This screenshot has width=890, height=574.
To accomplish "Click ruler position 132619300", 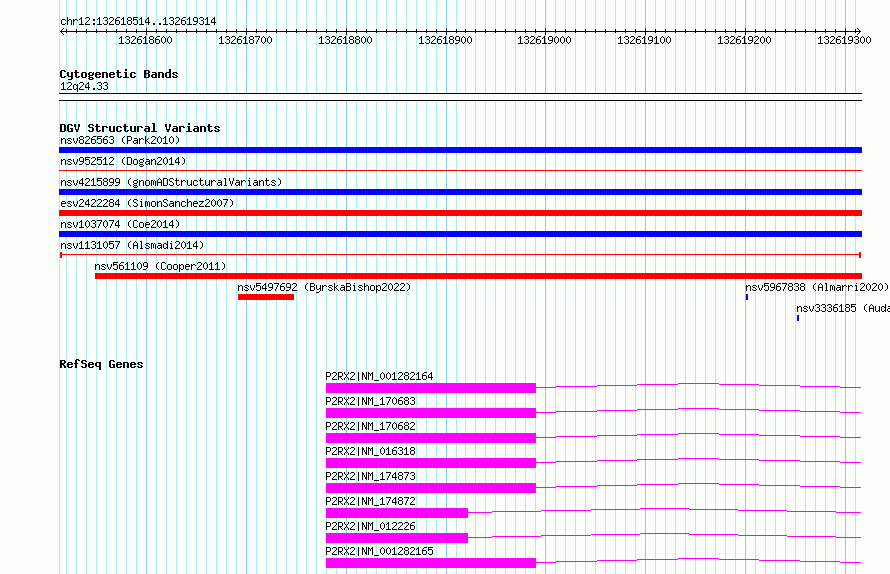I will pos(844,40).
